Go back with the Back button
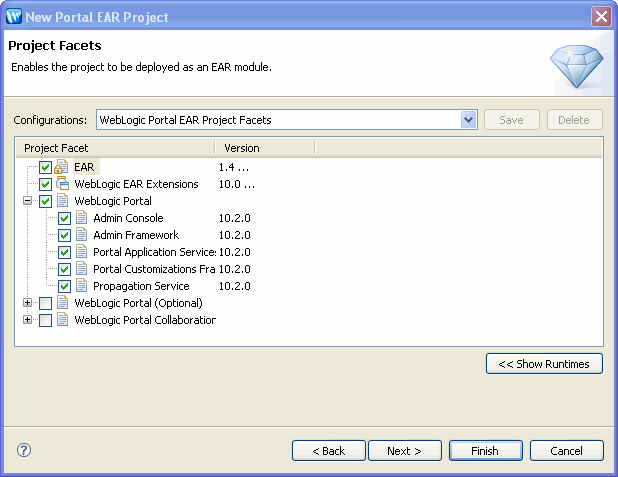618x477 pixels. pyautogui.click(x=329, y=451)
